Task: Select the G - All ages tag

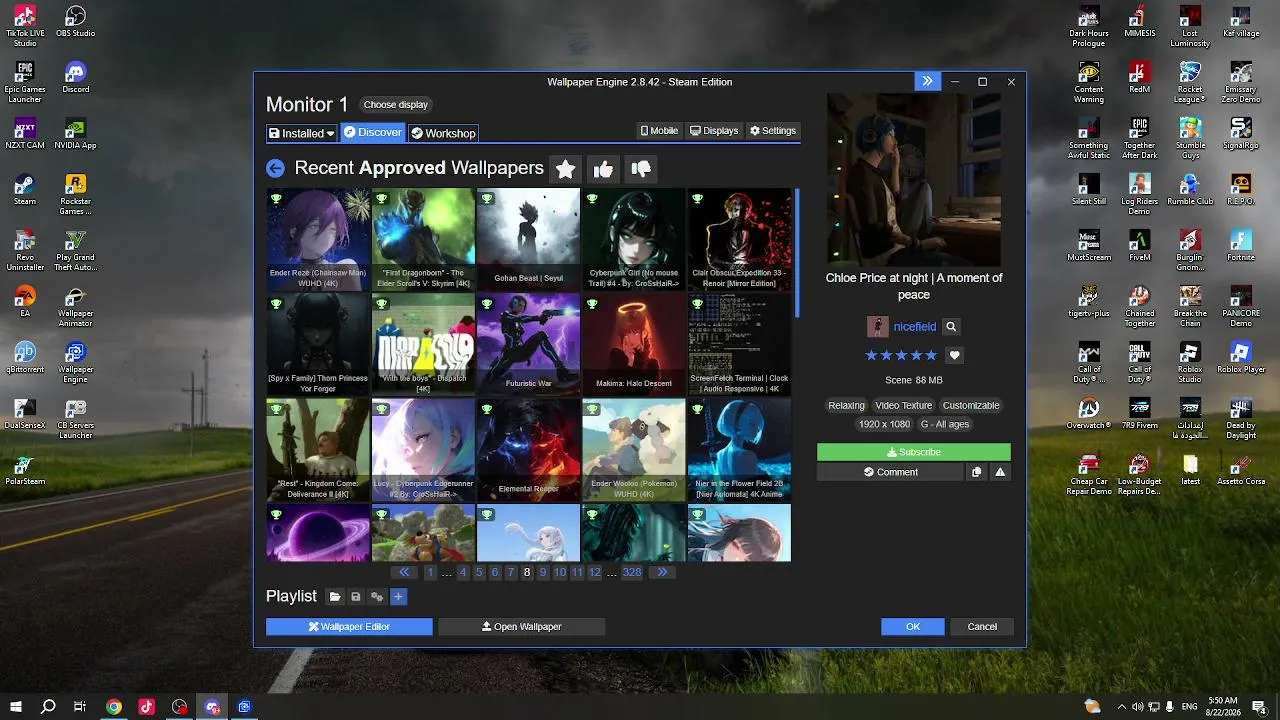Action: [x=945, y=425]
